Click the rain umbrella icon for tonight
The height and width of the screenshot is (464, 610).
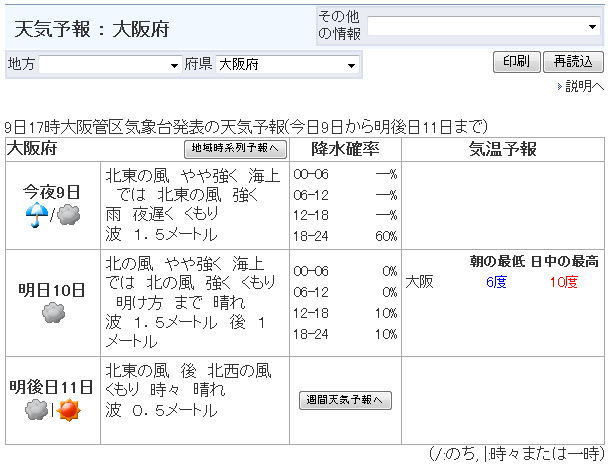36,215
